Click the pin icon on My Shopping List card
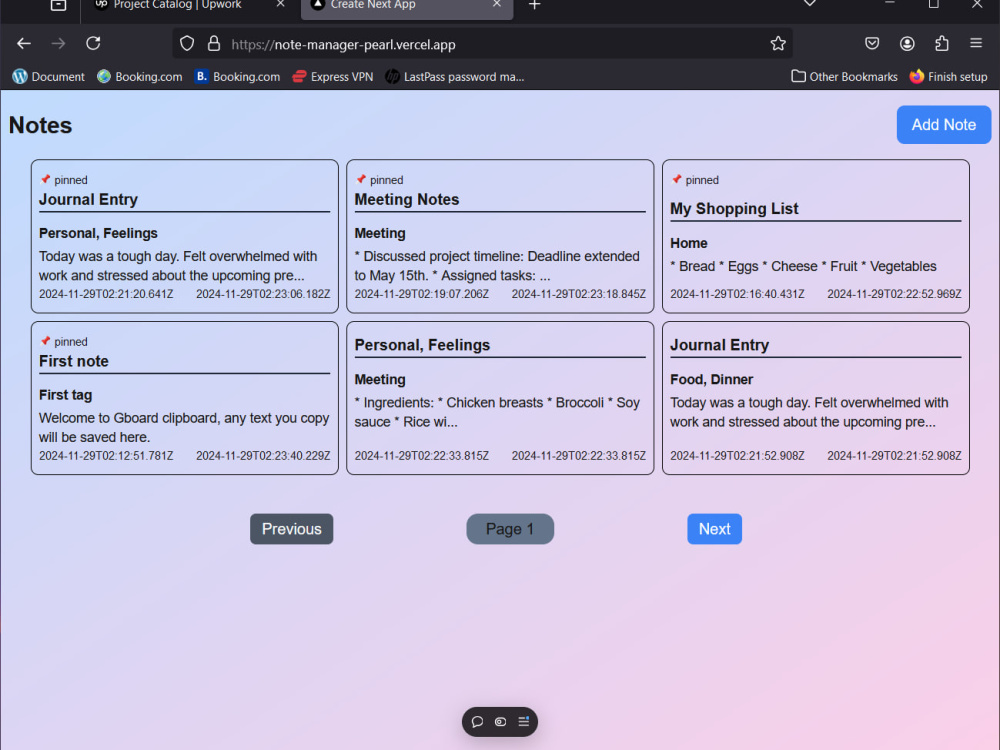 [677, 179]
